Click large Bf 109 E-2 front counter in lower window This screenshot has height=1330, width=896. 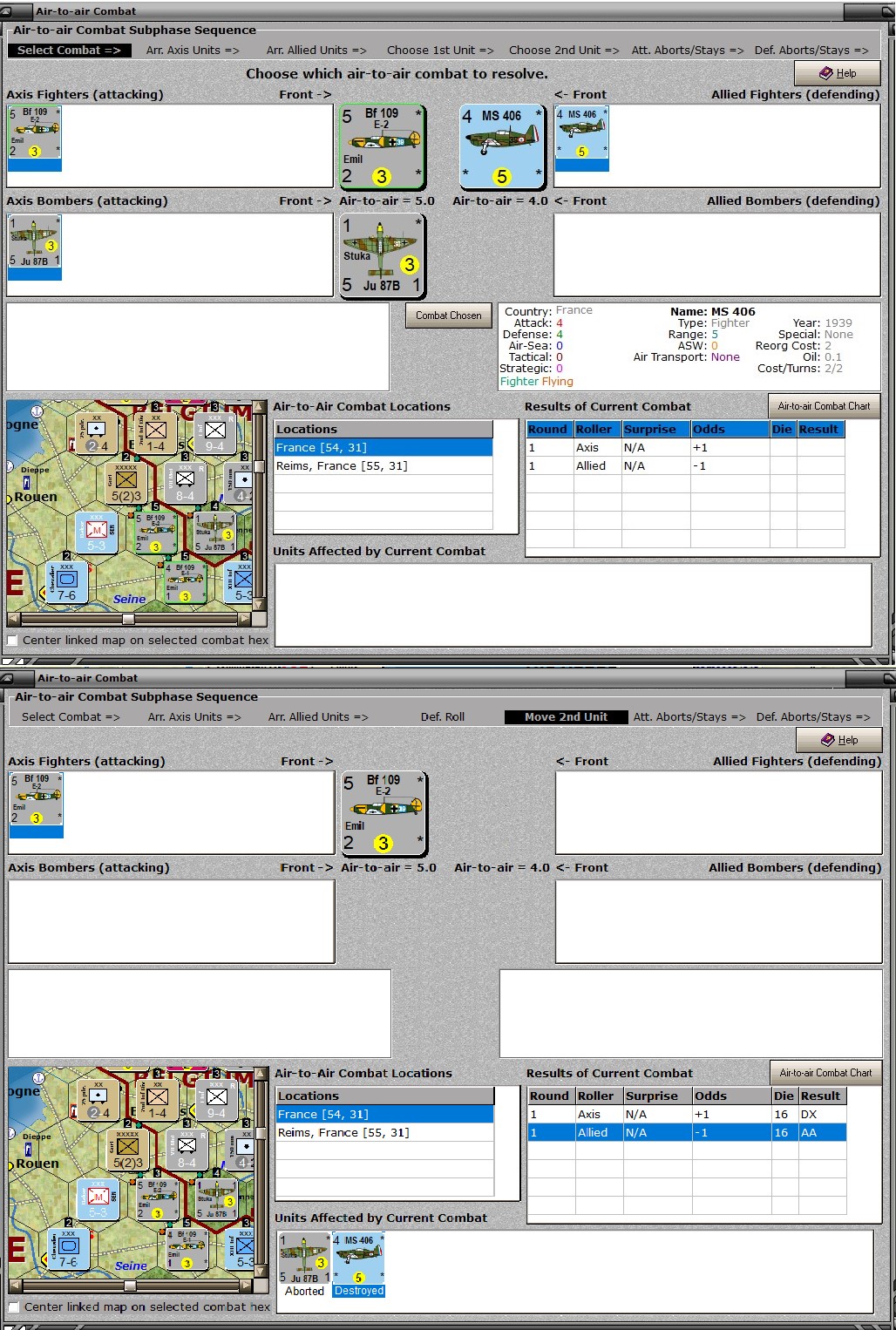click(384, 813)
